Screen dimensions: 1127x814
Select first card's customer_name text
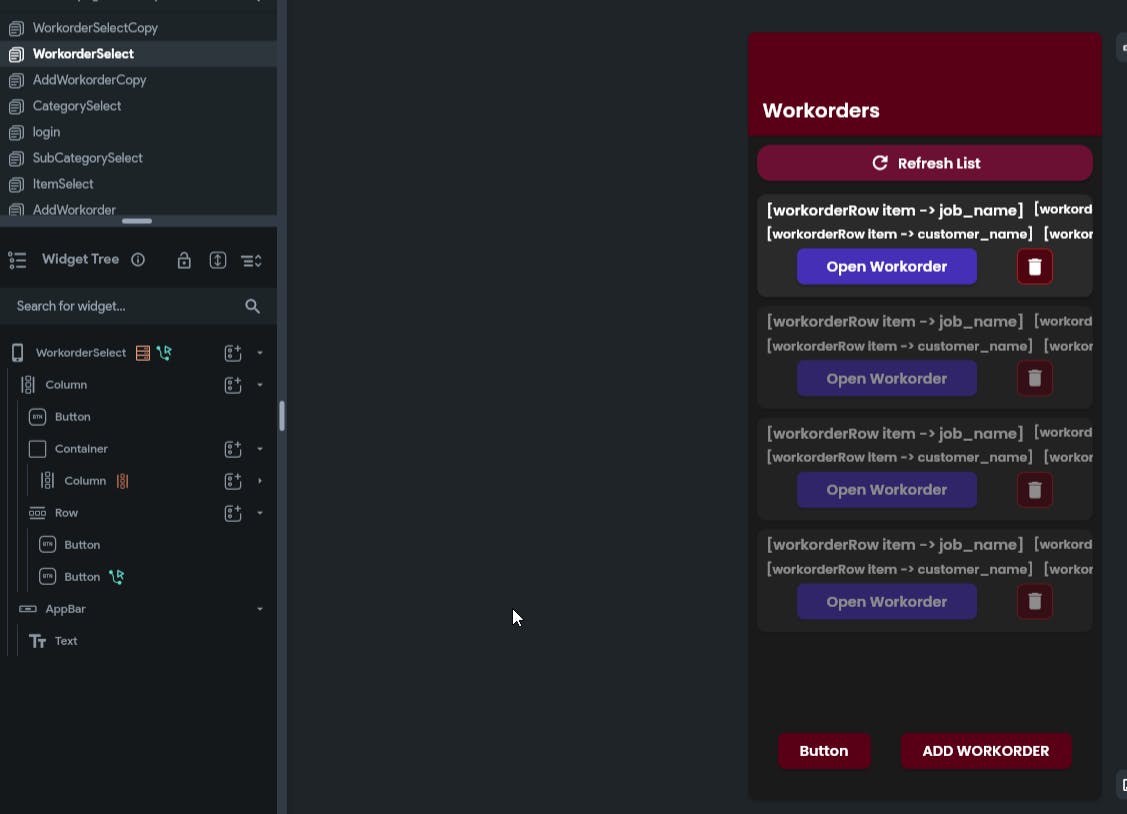pos(899,234)
